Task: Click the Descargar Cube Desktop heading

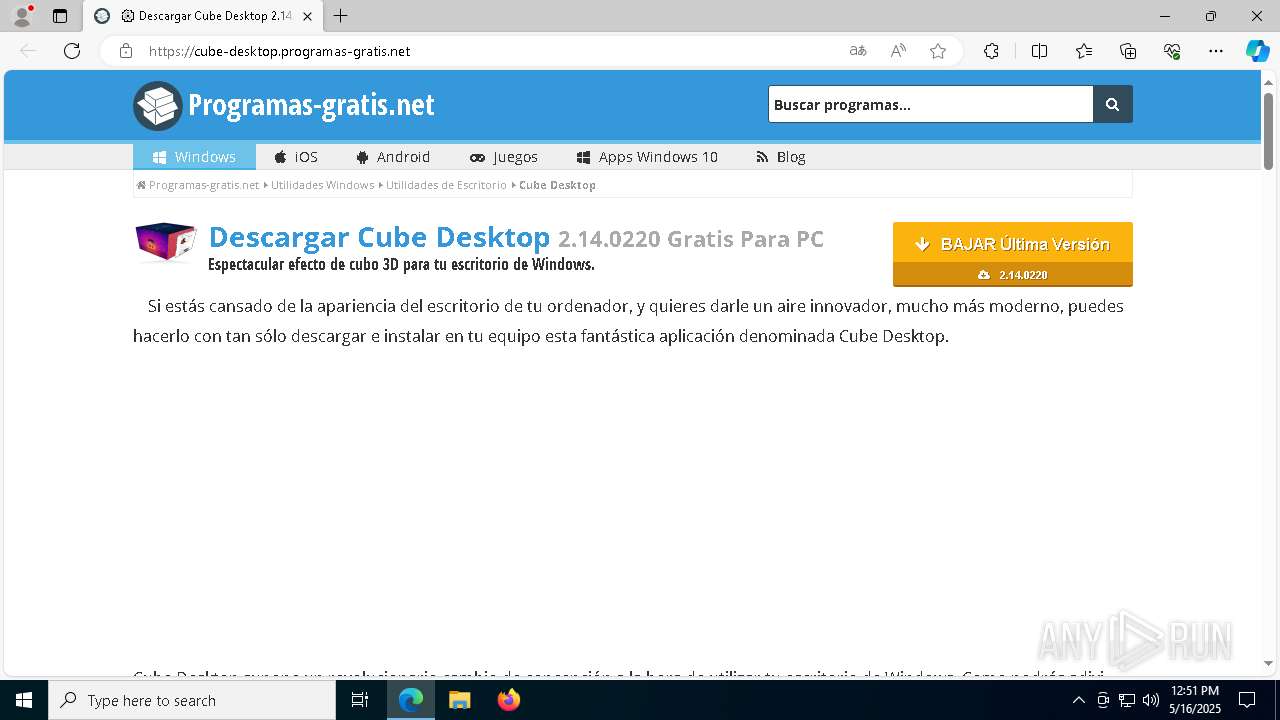Action: tap(379, 237)
